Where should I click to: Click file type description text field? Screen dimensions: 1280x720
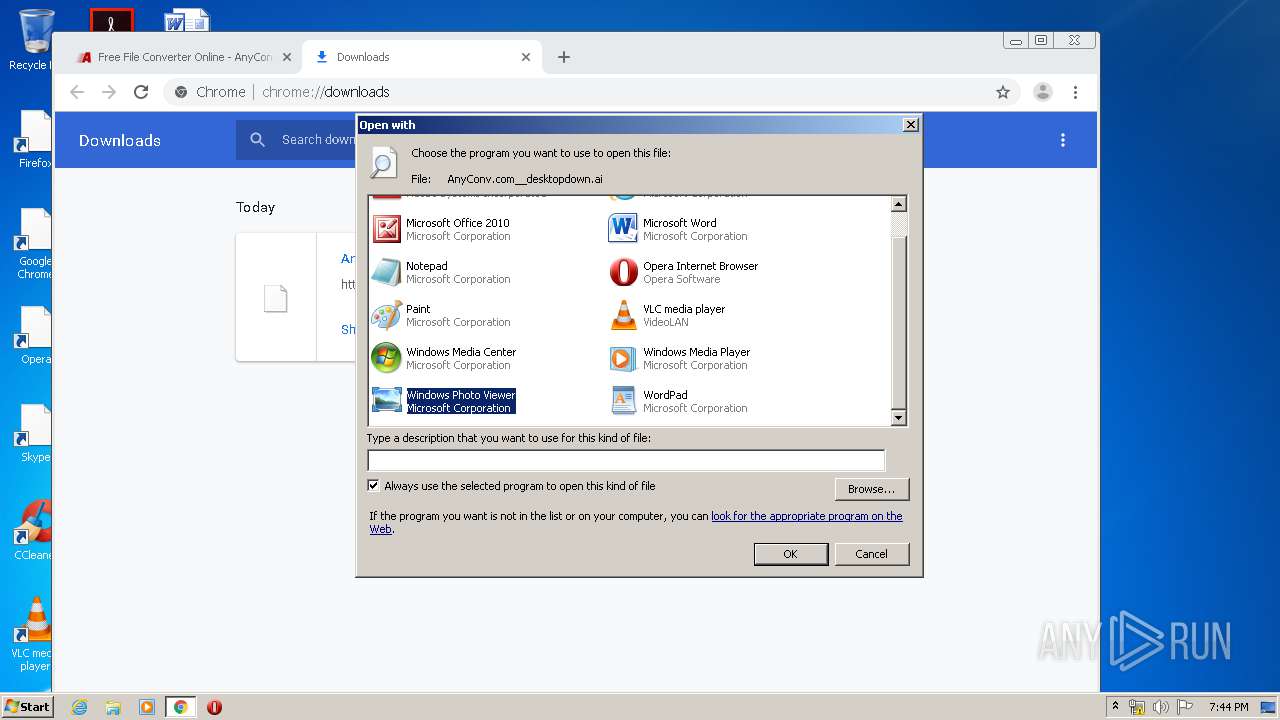click(x=626, y=460)
